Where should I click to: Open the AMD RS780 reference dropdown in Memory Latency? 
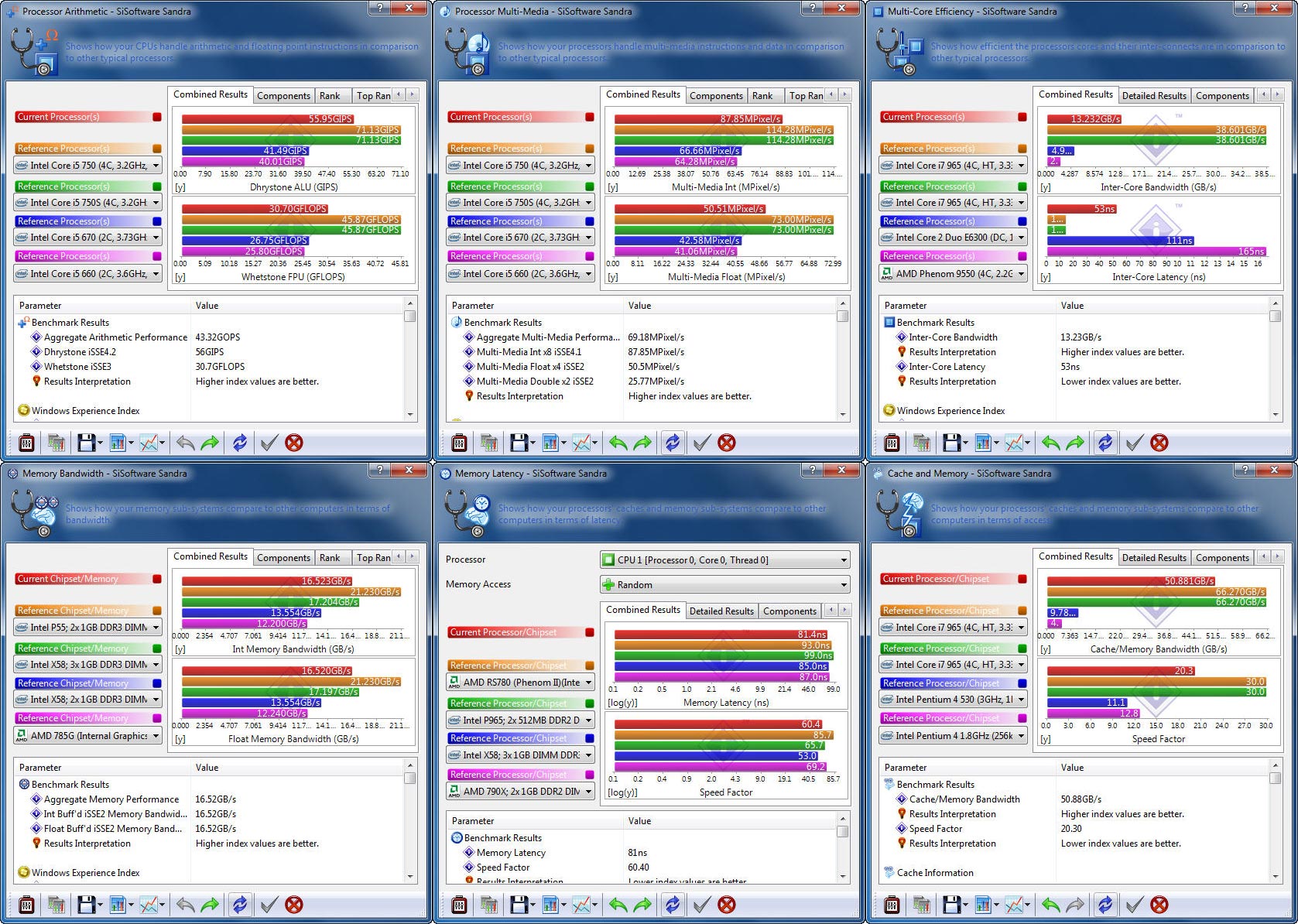520,683
